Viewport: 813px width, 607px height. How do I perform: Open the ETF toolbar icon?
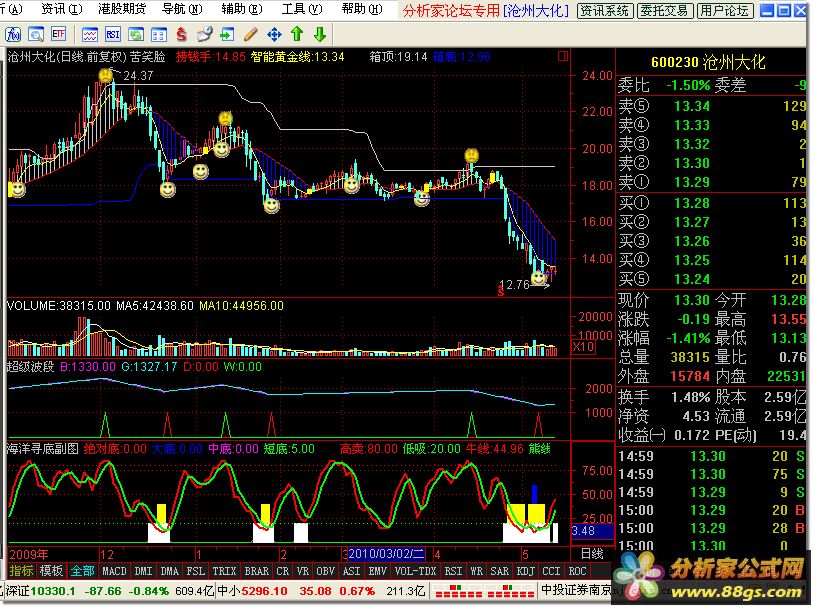click(59, 35)
